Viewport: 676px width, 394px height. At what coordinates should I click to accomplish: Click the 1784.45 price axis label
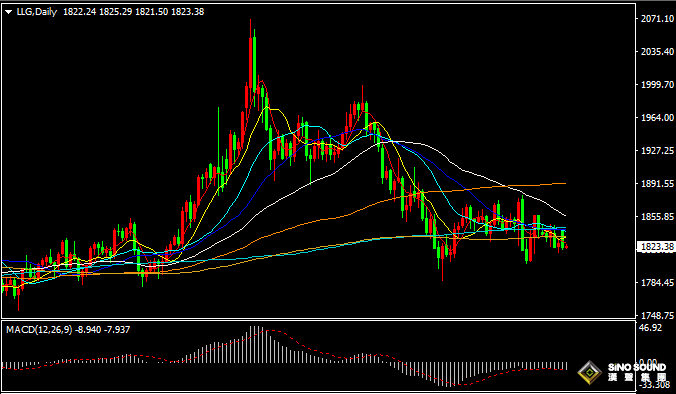coord(657,282)
